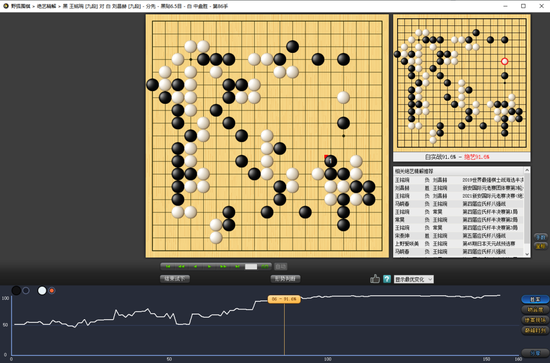Select the second recommended game row in the list
This screenshot has height=363, width=550.
tap(459, 188)
